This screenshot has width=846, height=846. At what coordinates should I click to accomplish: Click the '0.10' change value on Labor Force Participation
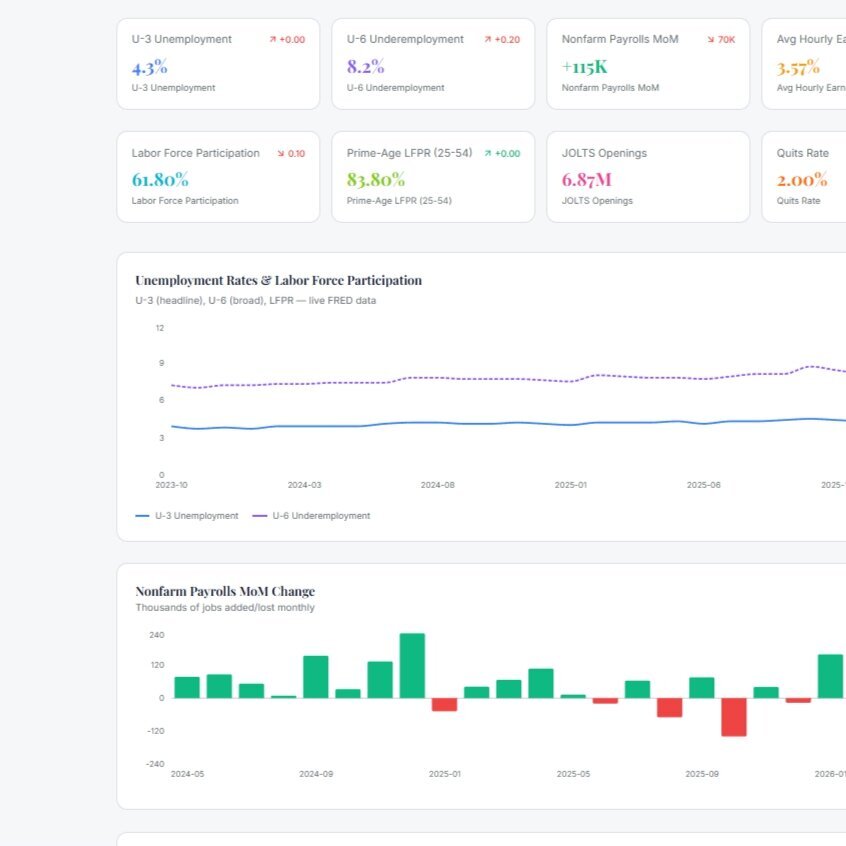tap(296, 153)
